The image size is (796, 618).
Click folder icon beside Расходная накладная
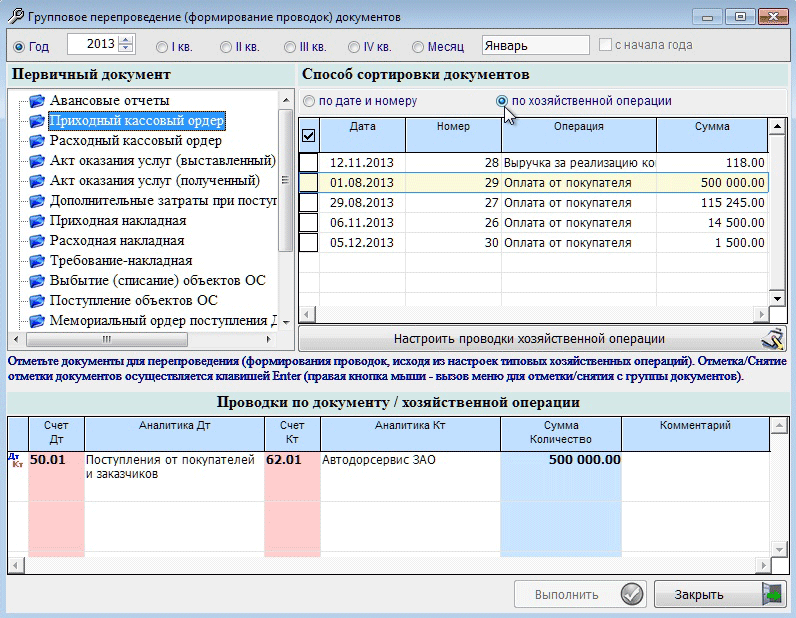pyautogui.click(x=37, y=241)
